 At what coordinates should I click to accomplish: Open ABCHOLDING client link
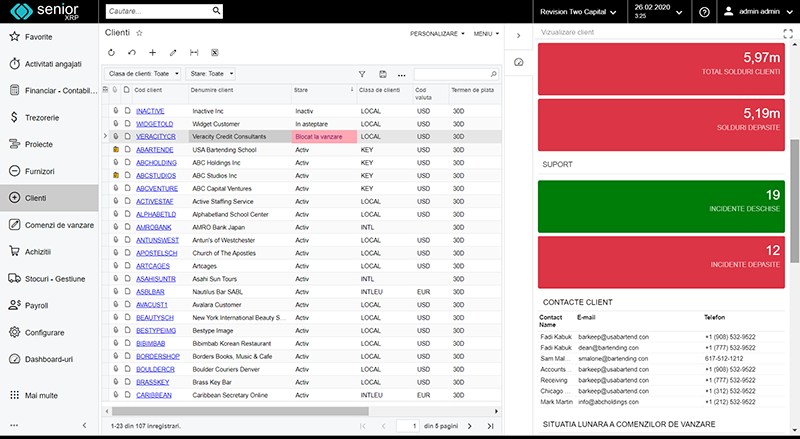[156, 163]
